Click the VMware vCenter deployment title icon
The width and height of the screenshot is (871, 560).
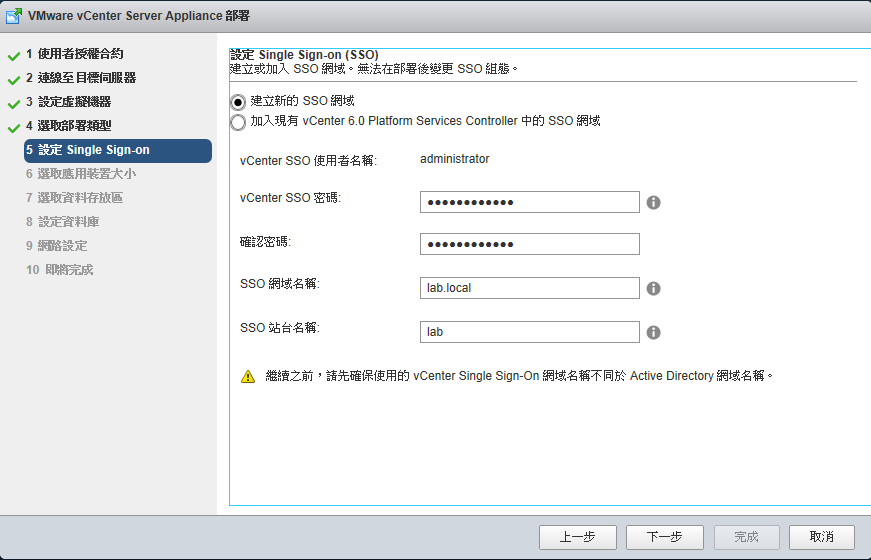(13, 16)
